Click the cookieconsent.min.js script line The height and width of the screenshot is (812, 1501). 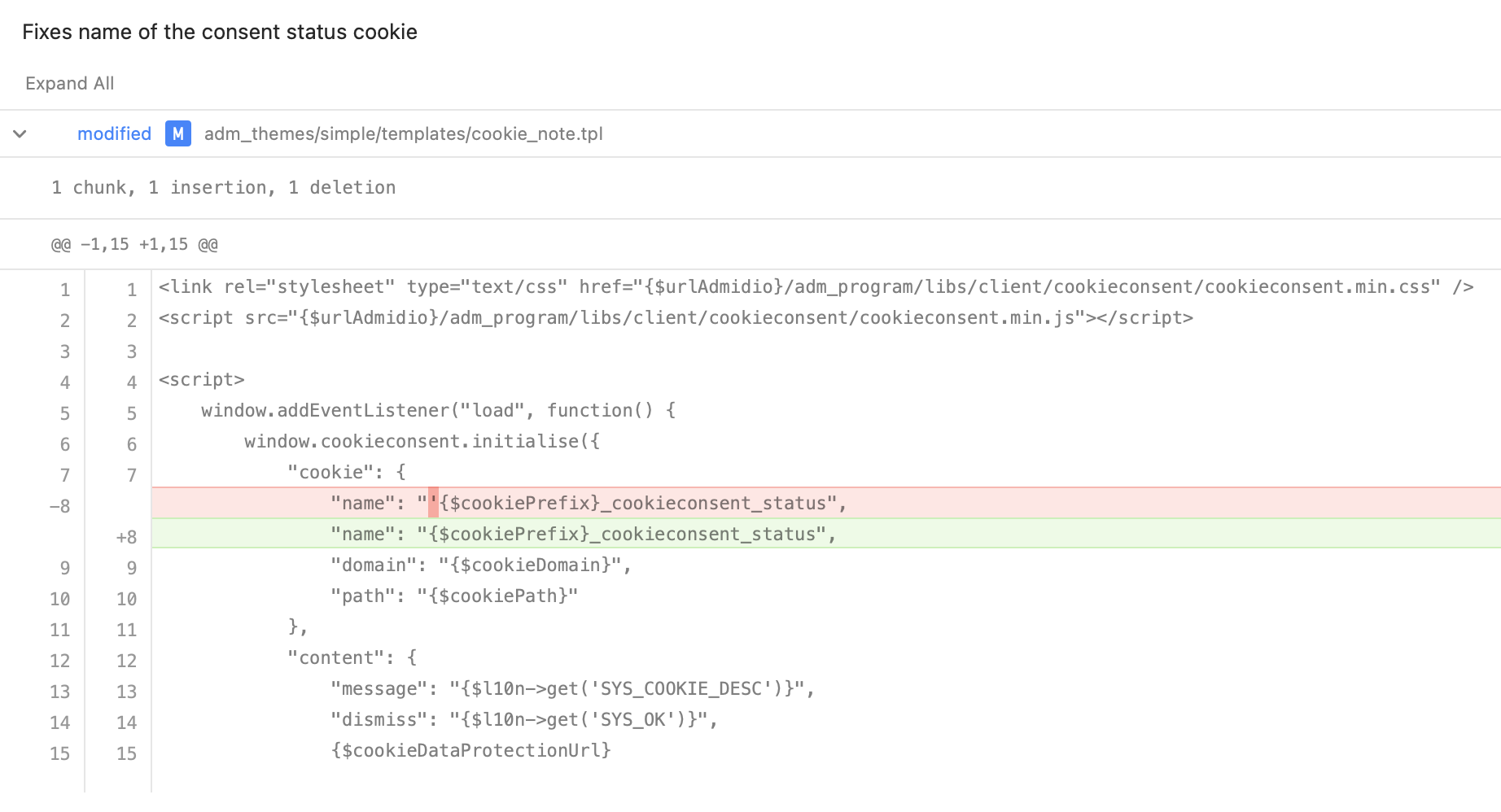676,317
